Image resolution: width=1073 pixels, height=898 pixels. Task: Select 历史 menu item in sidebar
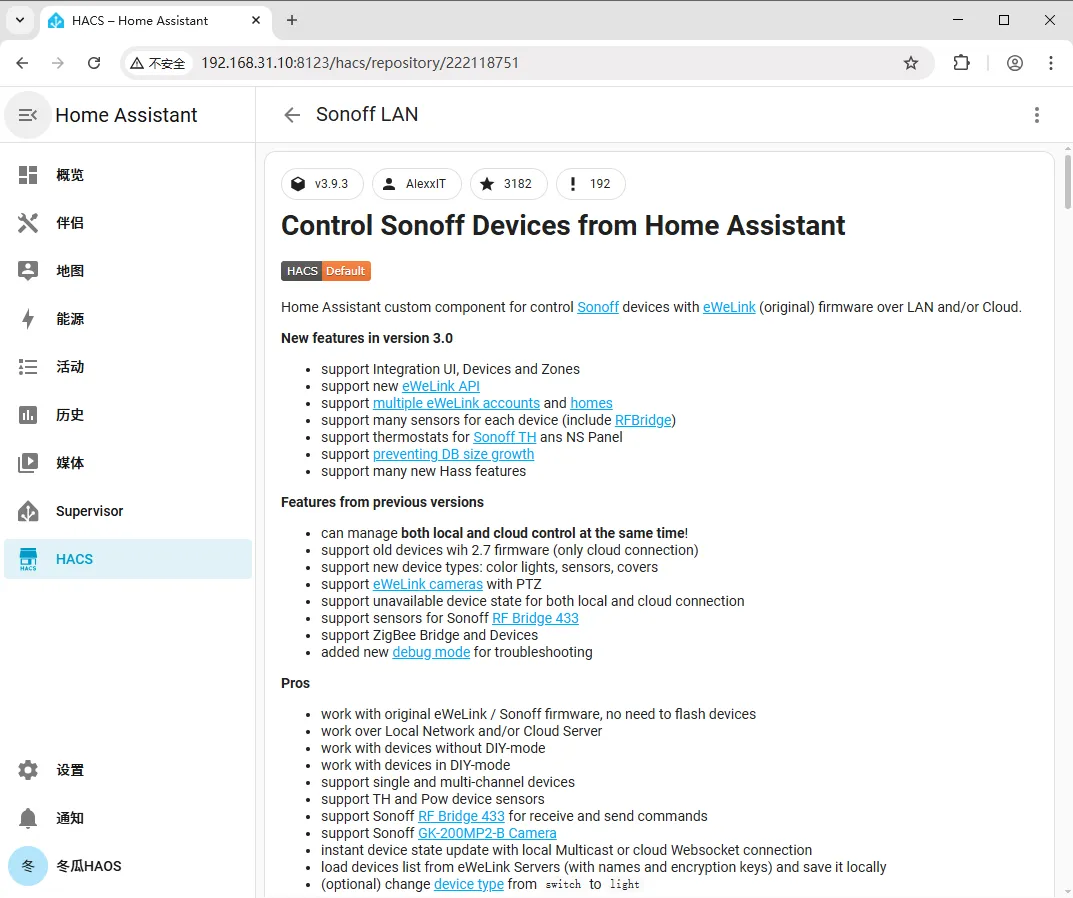pyautogui.click(x=128, y=415)
